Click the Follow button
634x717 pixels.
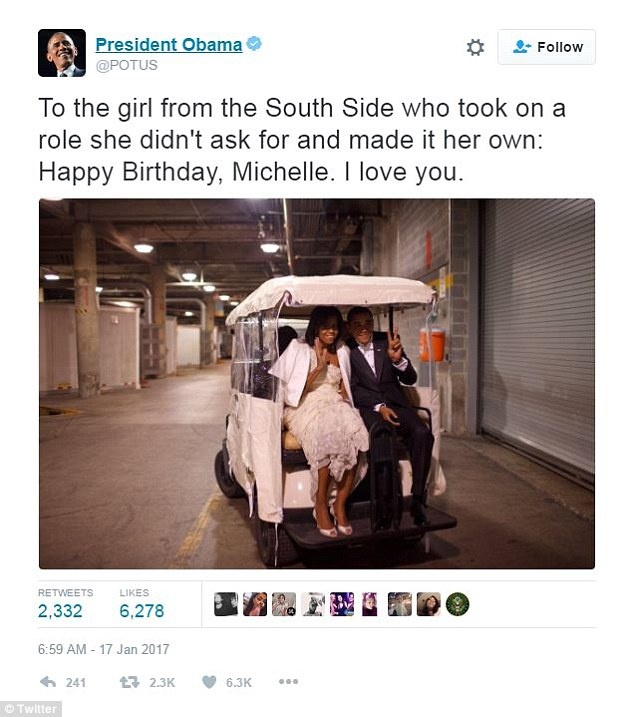[547, 47]
